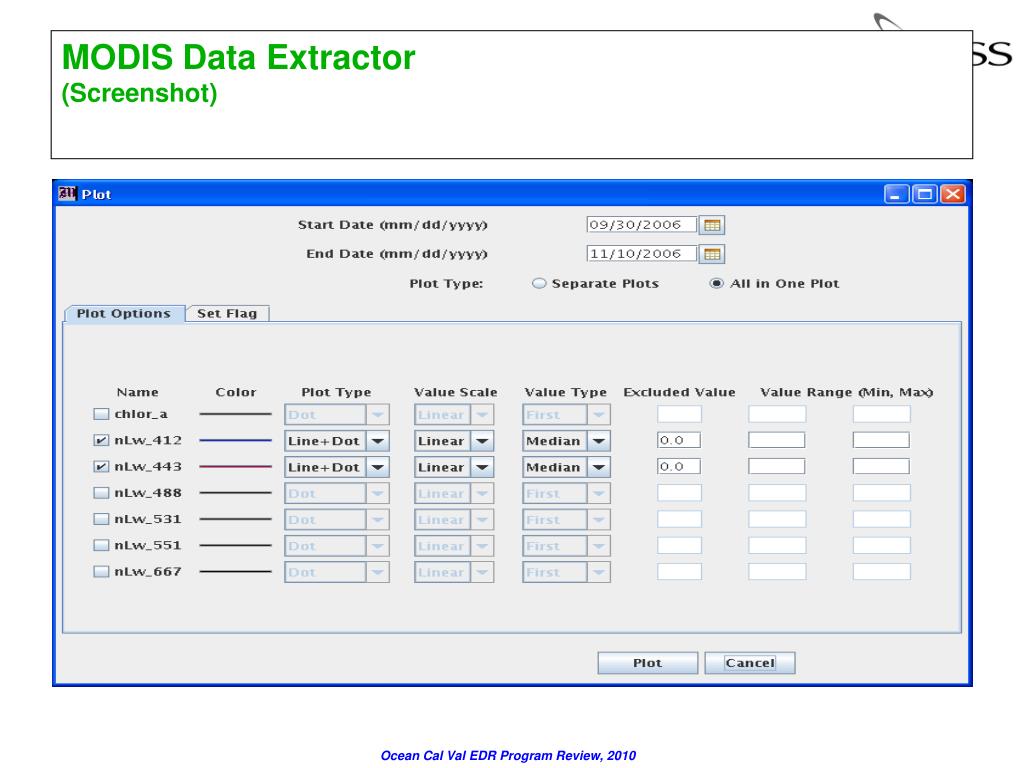This screenshot has width=1024, height=768.
Task: Open the nLw_551 Value Scale dropdown
Action: coord(454,546)
